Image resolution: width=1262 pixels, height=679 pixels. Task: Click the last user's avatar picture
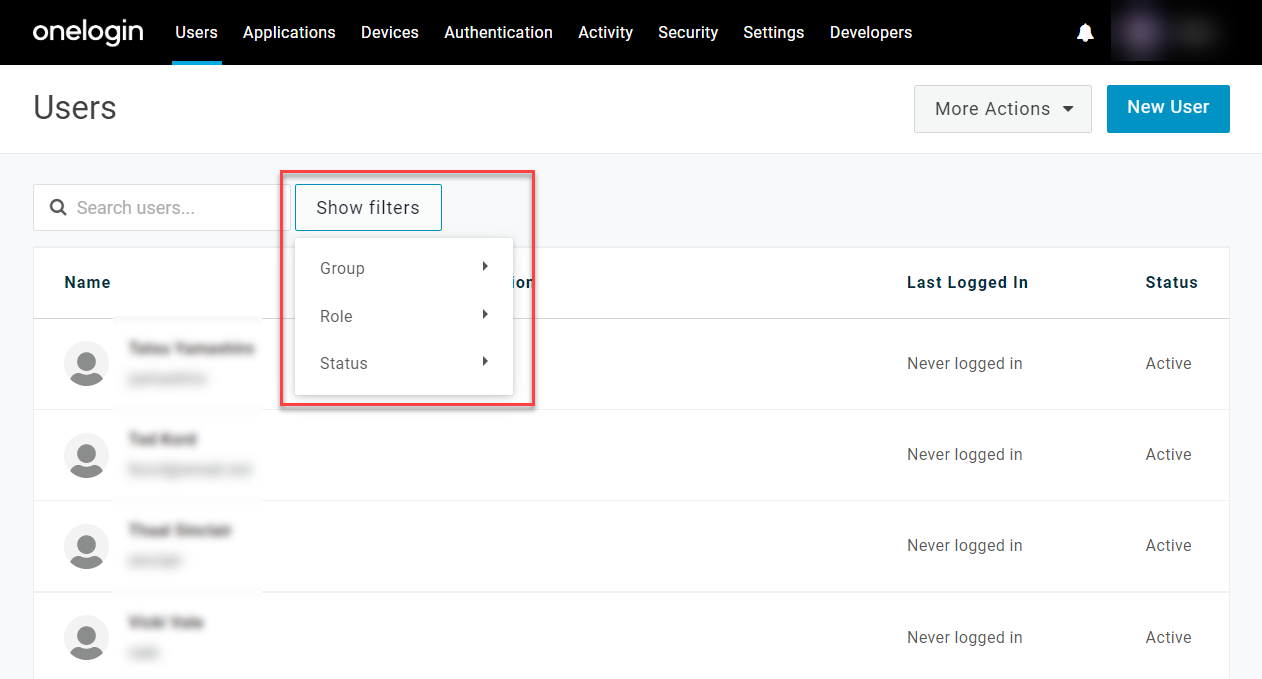tap(86, 638)
